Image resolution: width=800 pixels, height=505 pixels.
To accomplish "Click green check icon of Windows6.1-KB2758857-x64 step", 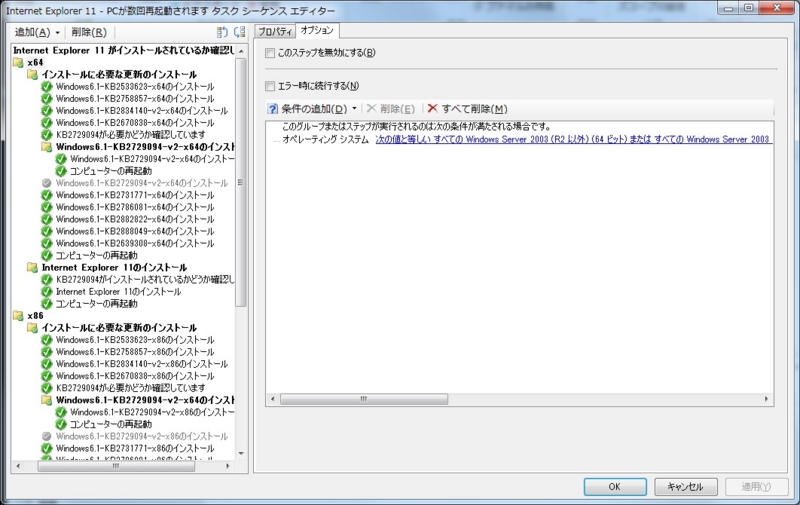I will 47,98.
